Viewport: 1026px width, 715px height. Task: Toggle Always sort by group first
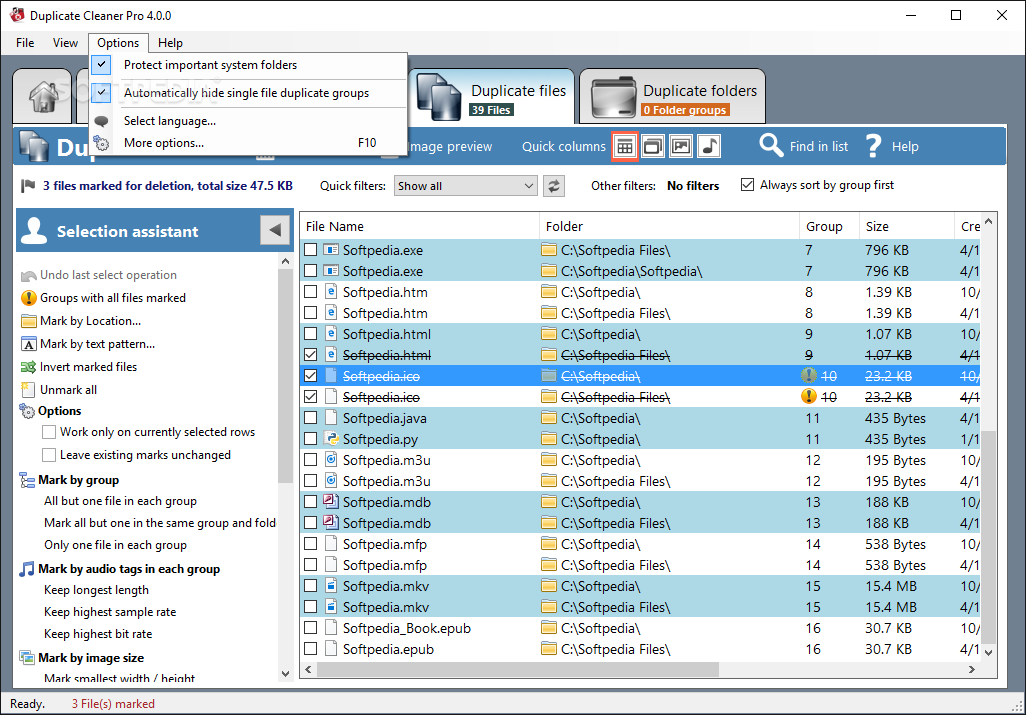(747, 185)
